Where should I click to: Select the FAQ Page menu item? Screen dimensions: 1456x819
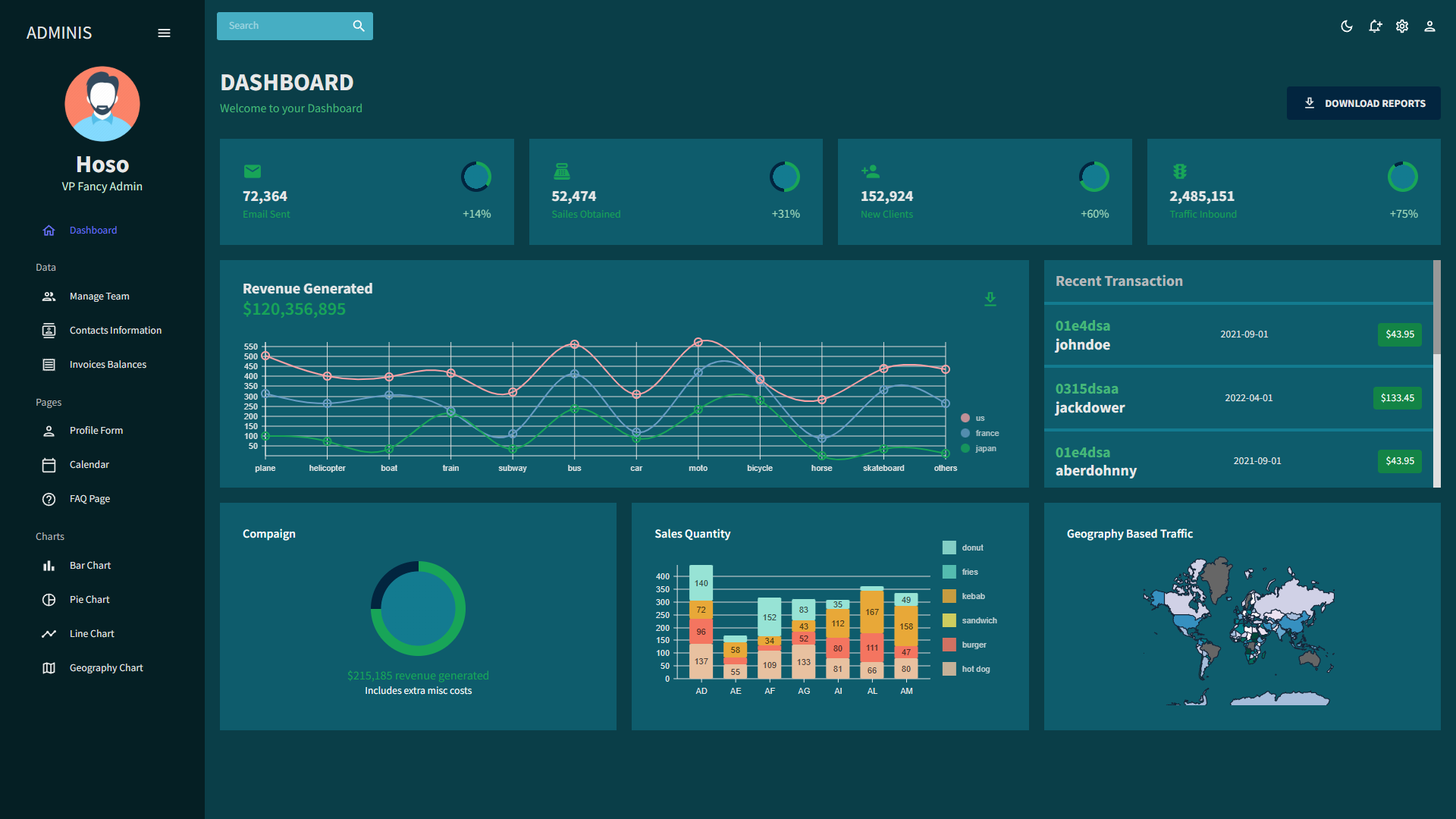pos(89,498)
